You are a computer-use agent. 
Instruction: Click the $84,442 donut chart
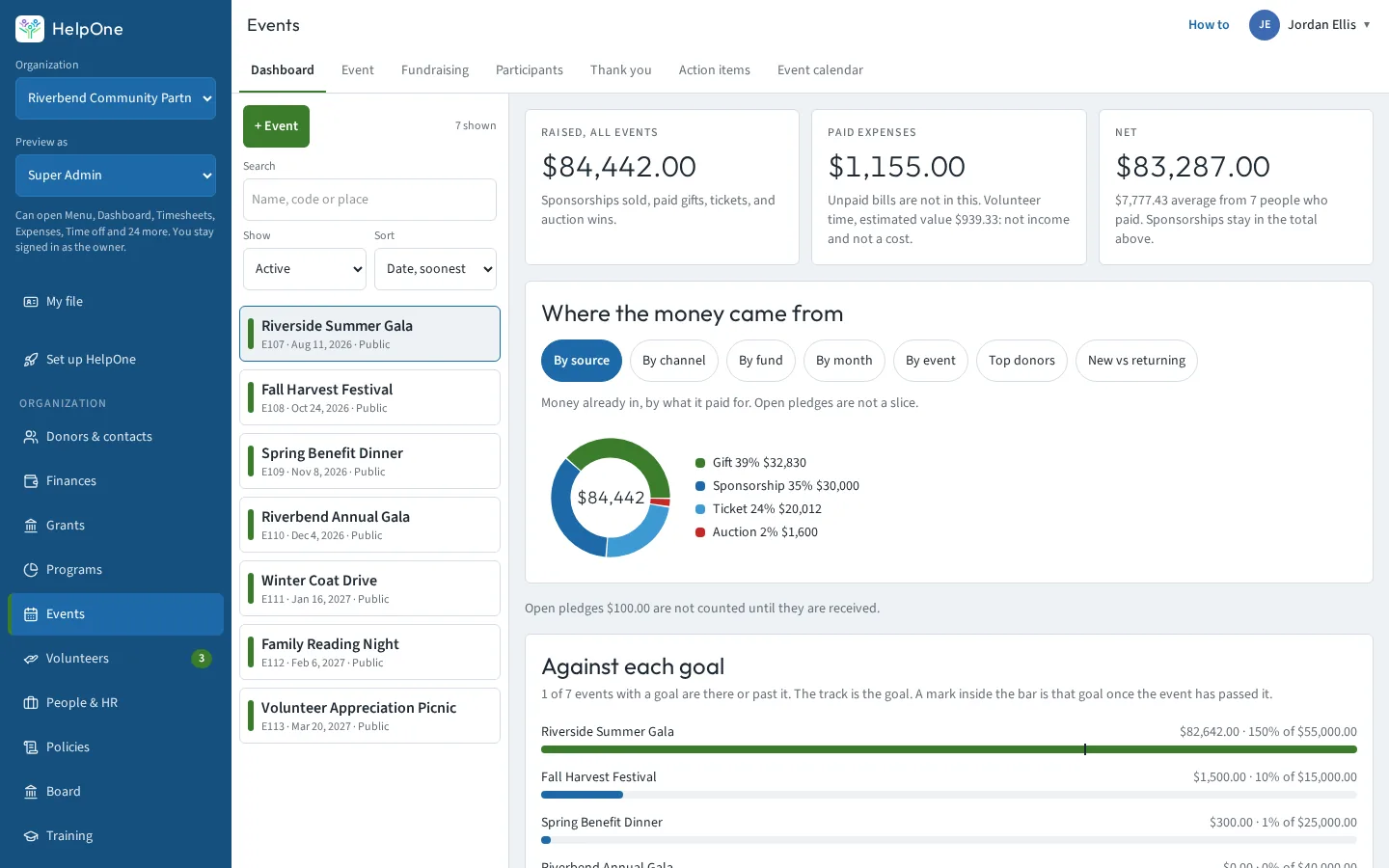(x=611, y=498)
